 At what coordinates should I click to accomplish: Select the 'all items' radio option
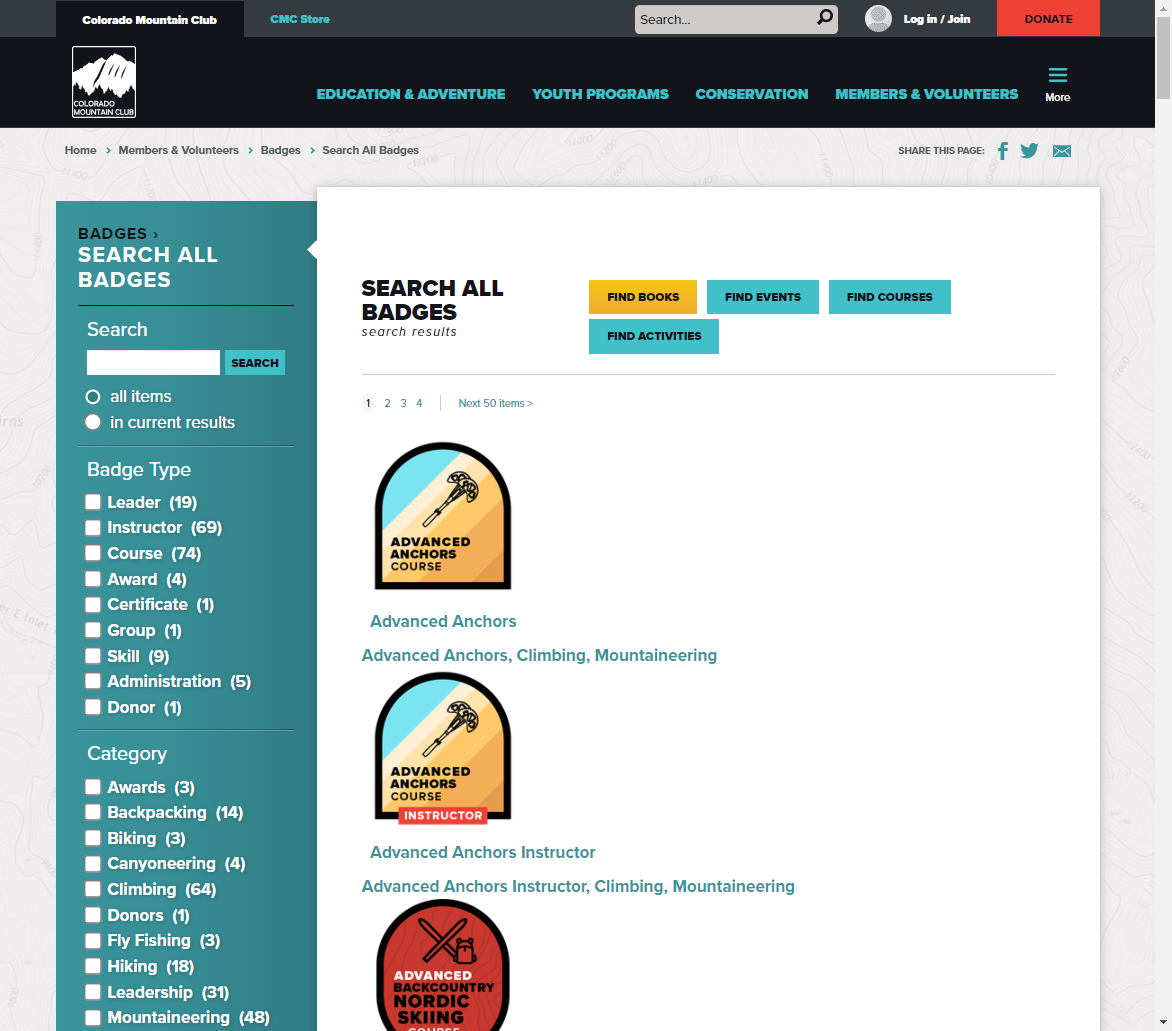(93, 397)
